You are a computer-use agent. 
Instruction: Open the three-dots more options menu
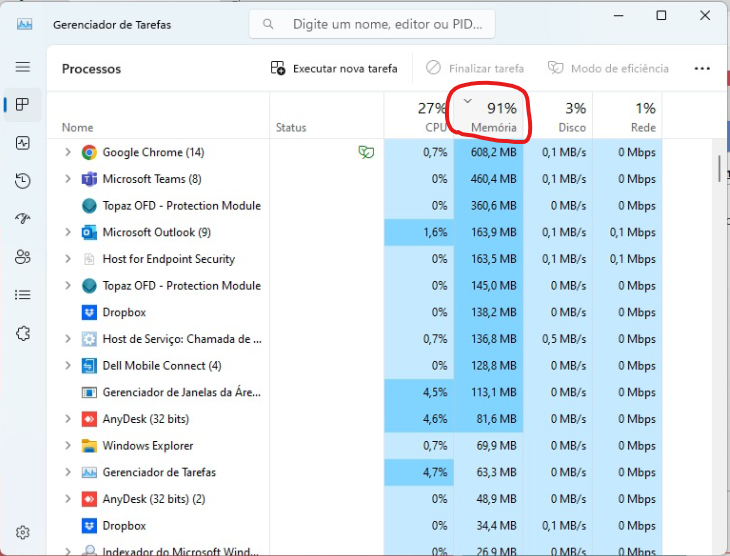(702, 68)
